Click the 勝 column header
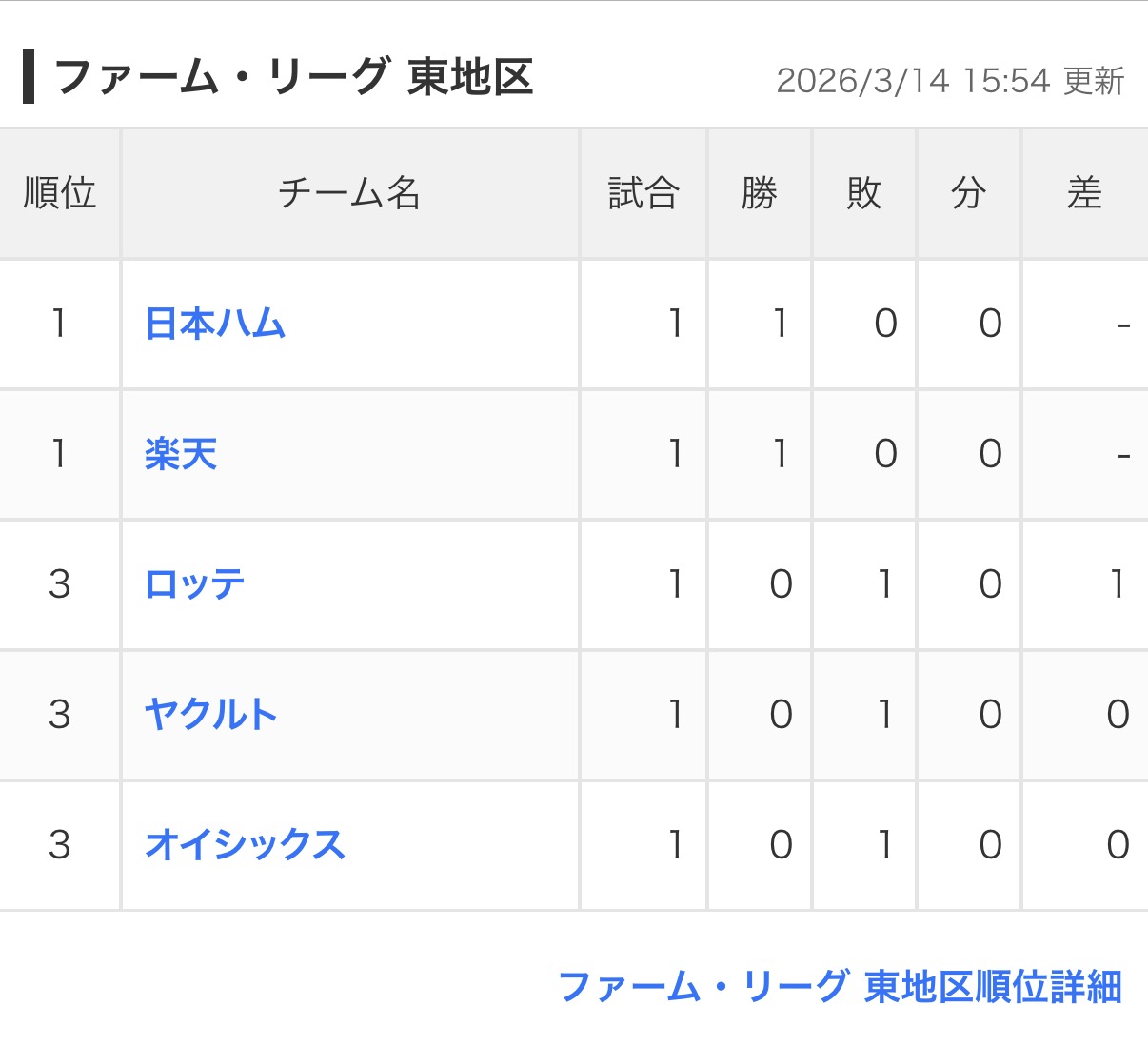This screenshot has height=1045, width=1148. point(760,193)
